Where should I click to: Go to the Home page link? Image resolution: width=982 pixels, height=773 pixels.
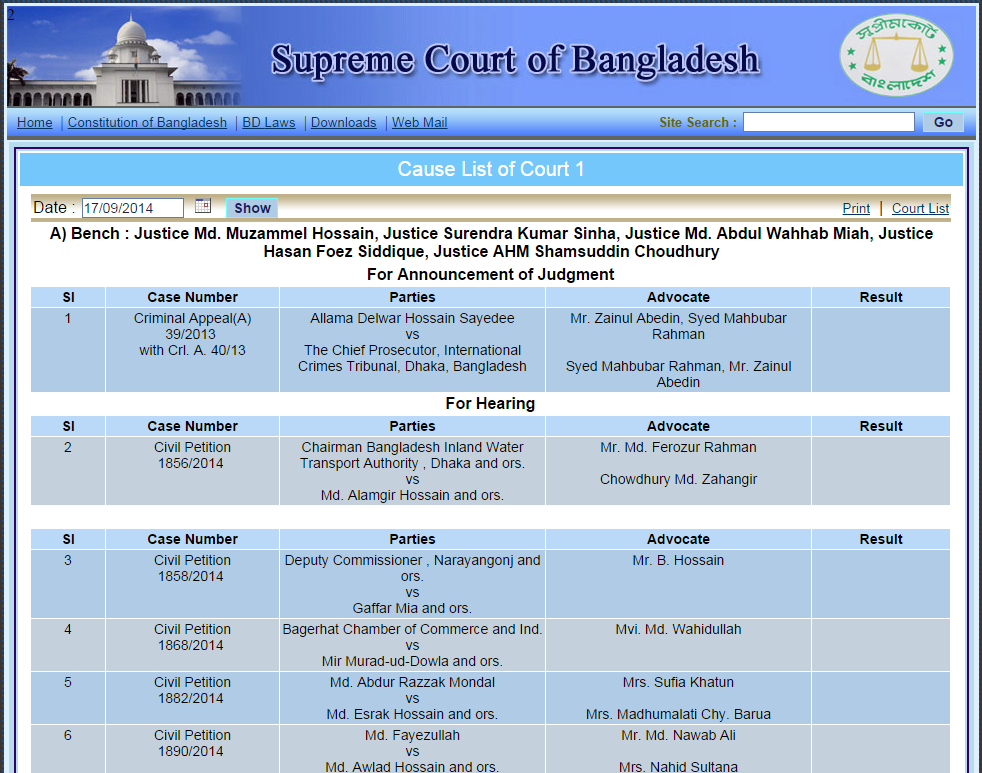tap(34, 123)
